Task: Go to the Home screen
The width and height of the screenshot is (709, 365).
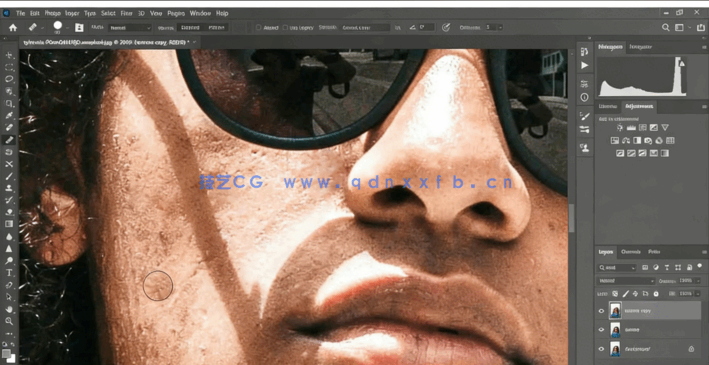Action: point(13,28)
